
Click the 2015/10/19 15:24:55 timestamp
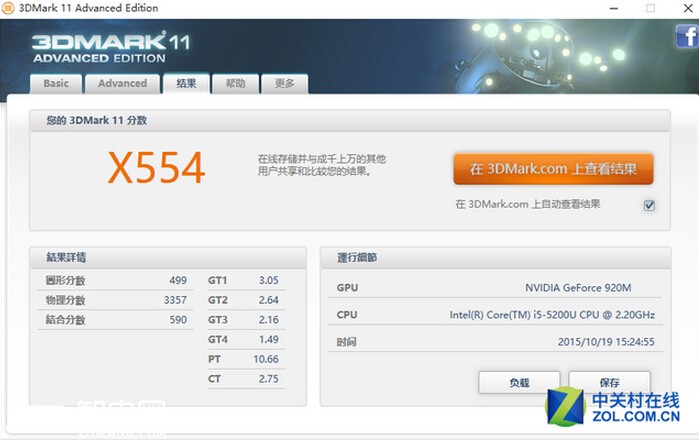coord(606,342)
